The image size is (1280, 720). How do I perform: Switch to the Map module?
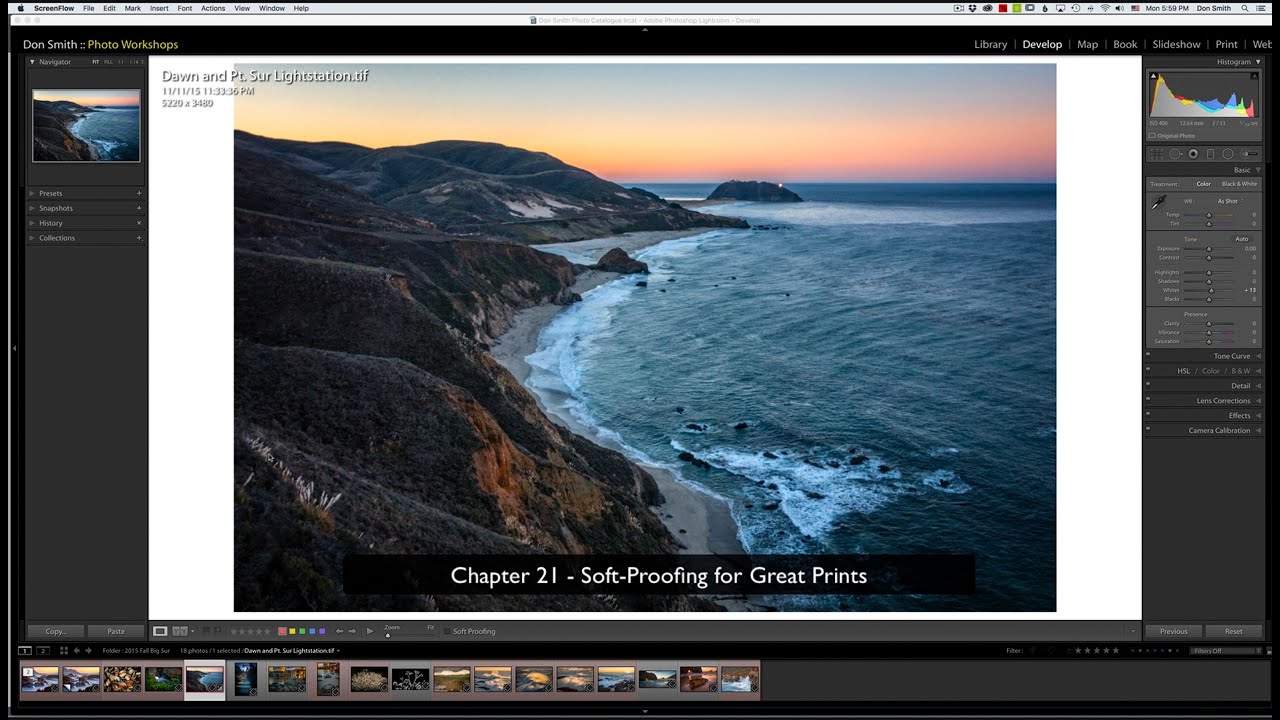click(1088, 44)
